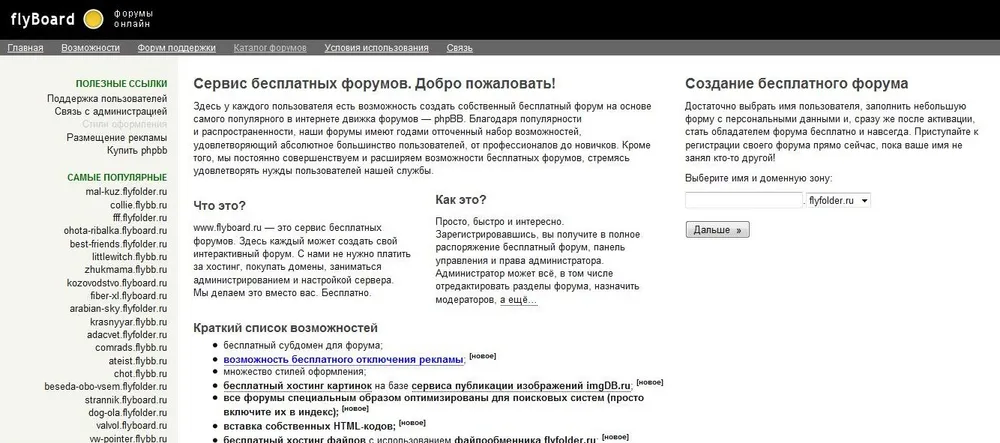The height and width of the screenshot is (443, 1000).
Task: Click the Связь navigation link
Action: coord(459,48)
